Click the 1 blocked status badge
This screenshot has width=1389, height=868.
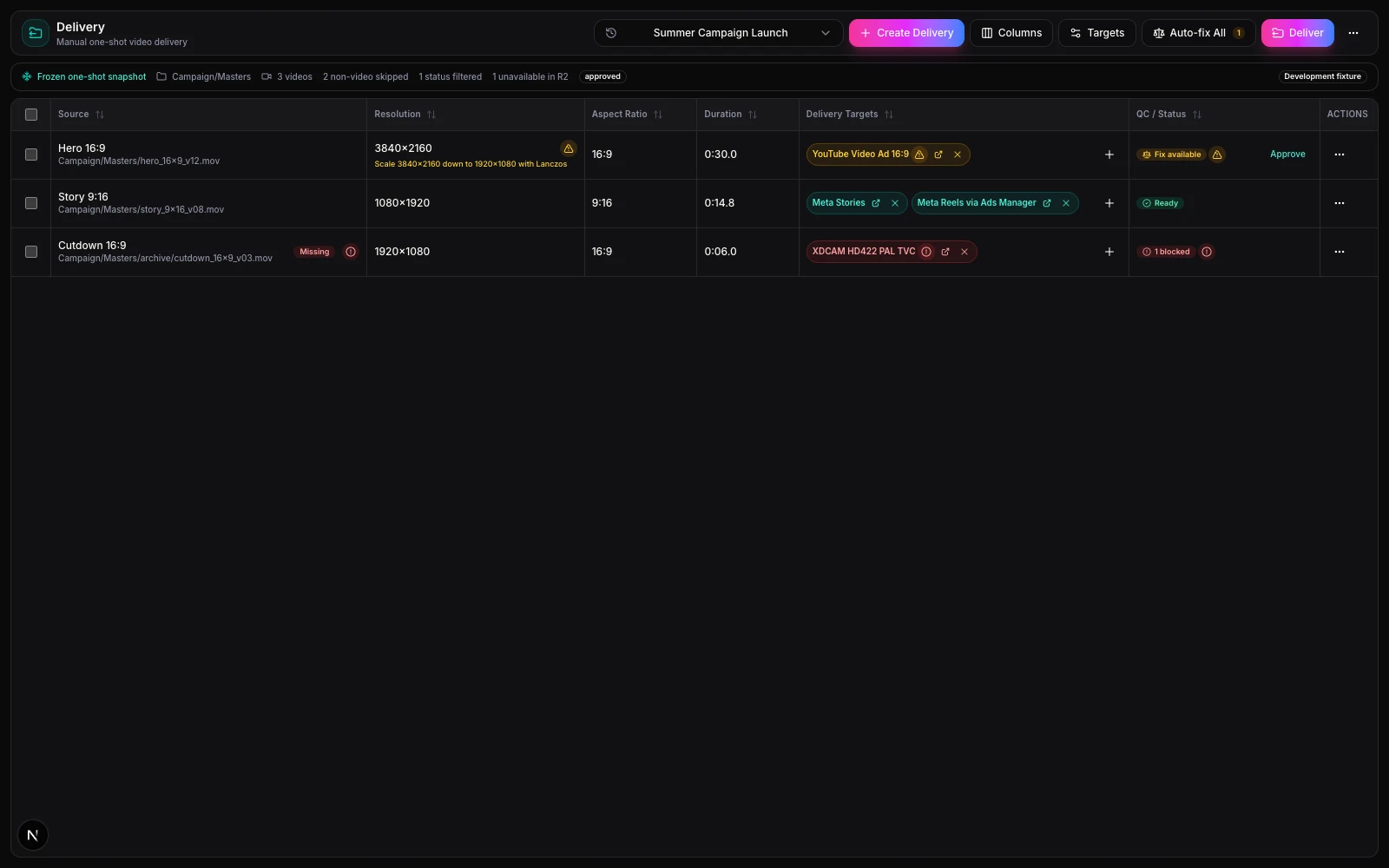tap(1166, 252)
